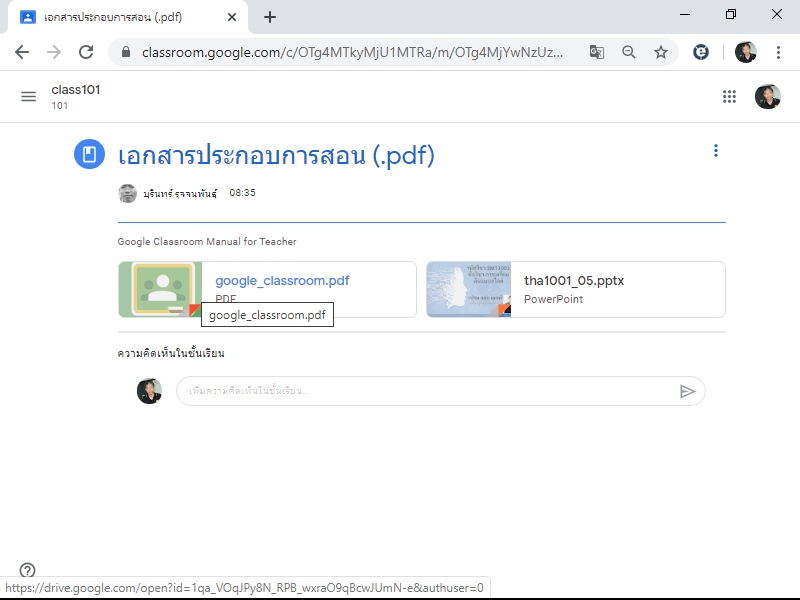Click the material title heading
Viewport: 800px width, 600px height.
tap(276, 155)
